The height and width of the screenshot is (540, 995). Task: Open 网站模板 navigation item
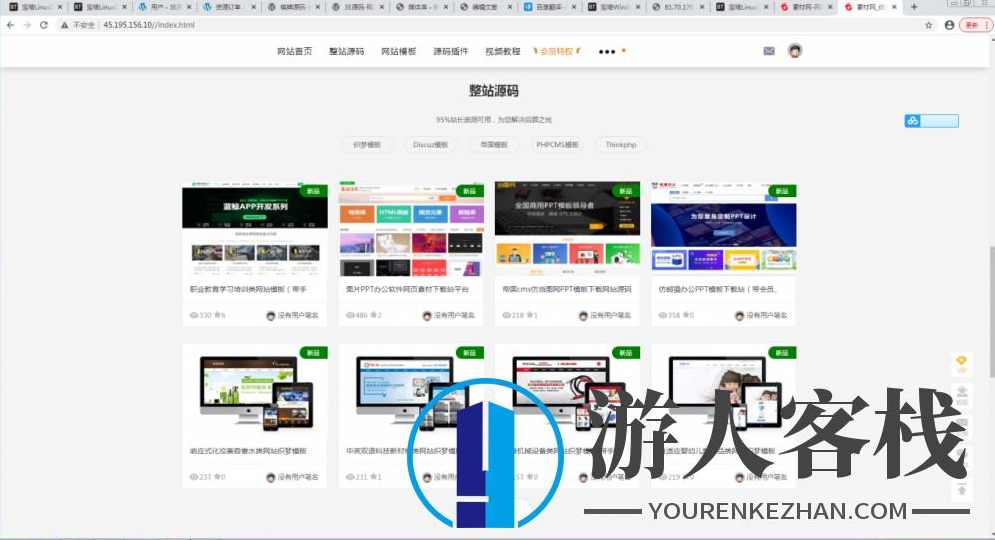pyautogui.click(x=399, y=51)
